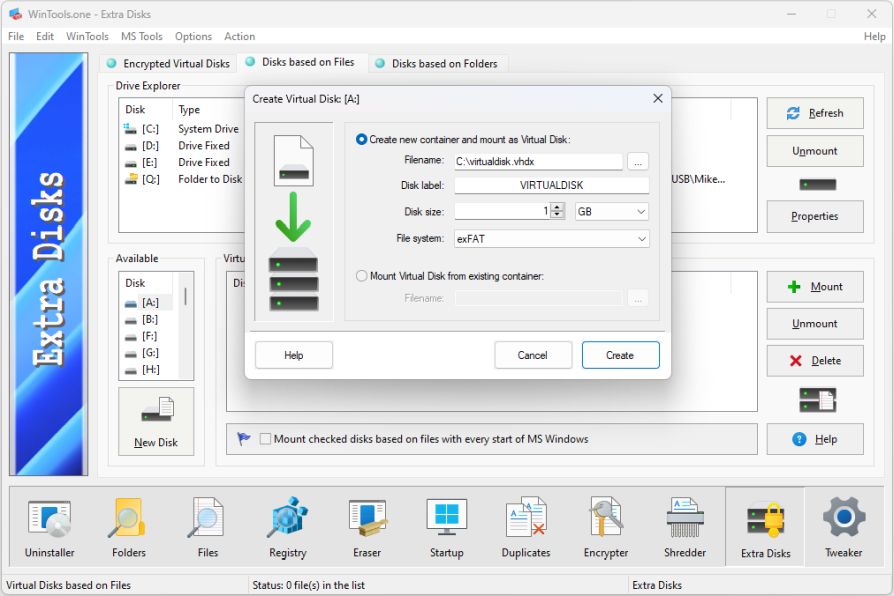Click the Disk label field VIRTUALDISK
The width and height of the screenshot is (894, 596).
pos(551,185)
